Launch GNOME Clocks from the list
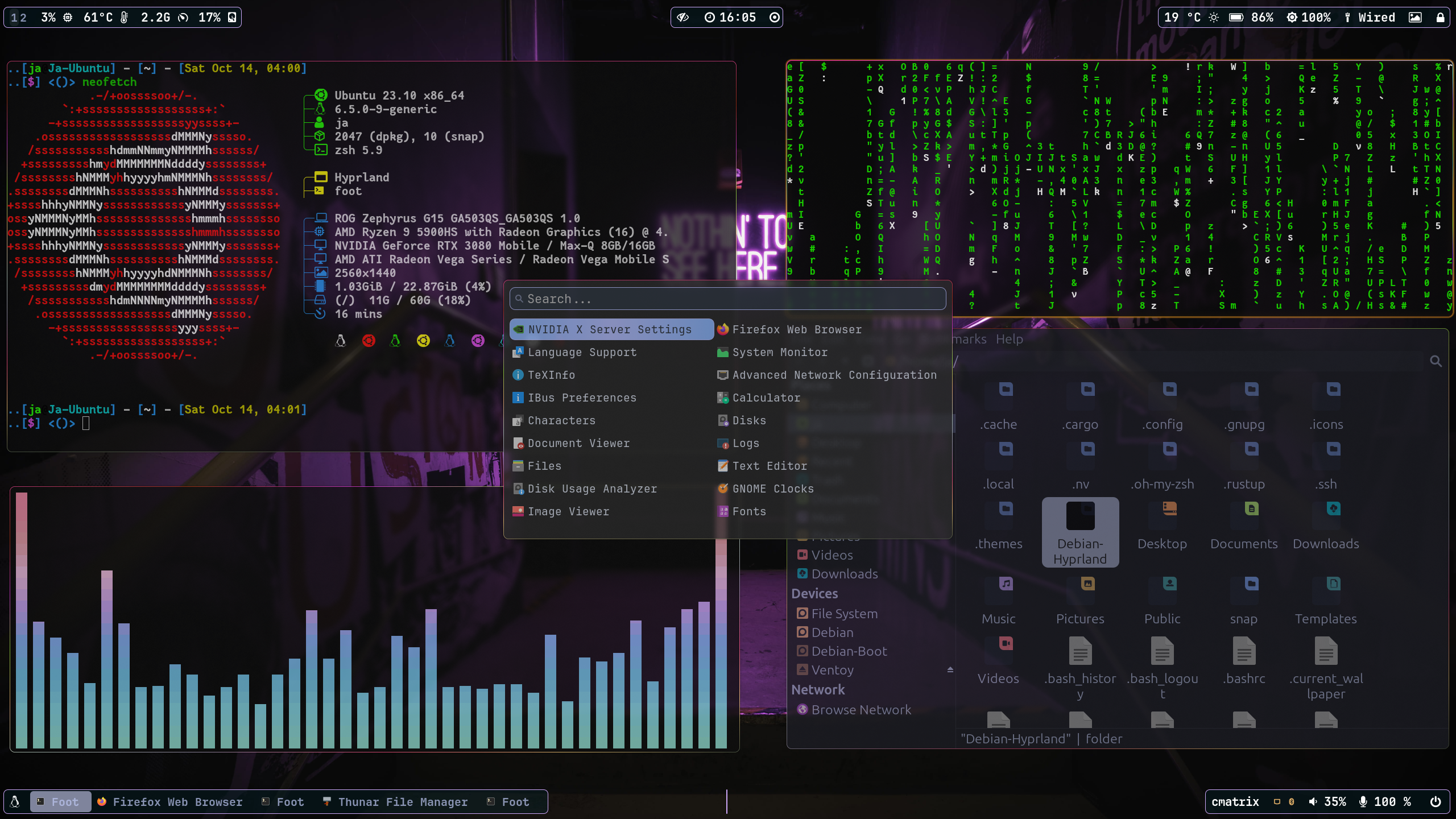This screenshot has width=1456, height=819. [x=772, y=489]
